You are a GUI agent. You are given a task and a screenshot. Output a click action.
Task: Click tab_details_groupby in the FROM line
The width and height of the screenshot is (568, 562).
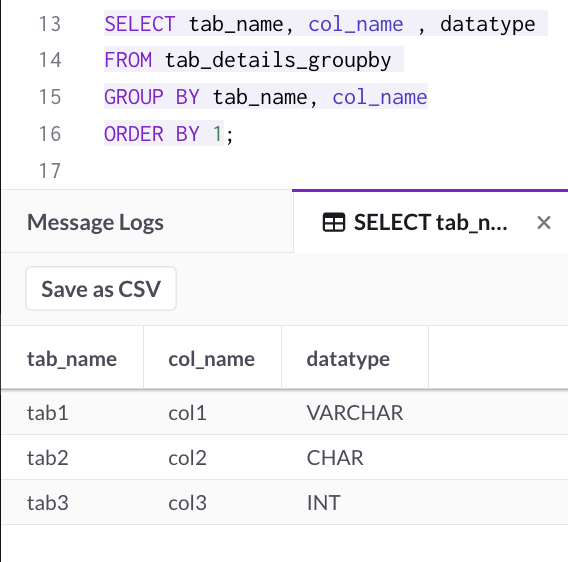tap(278, 60)
